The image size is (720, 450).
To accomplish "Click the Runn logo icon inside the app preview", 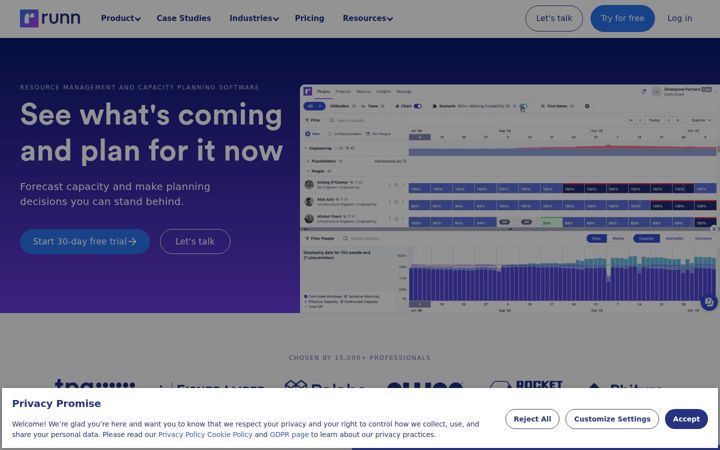I will pyautogui.click(x=308, y=91).
